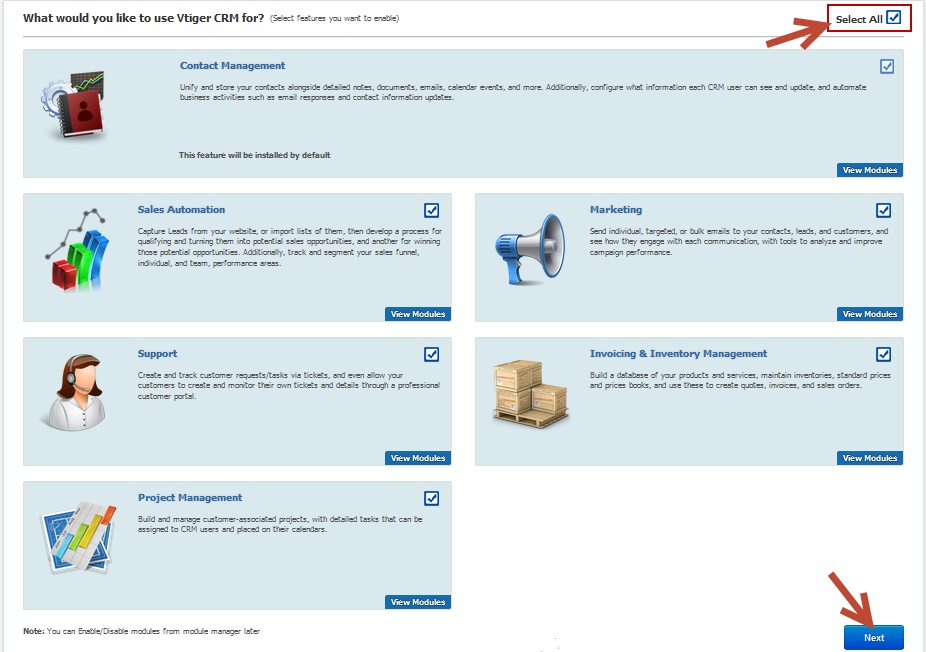Click '(Select features you want to enable)' hint

click(x=334, y=18)
